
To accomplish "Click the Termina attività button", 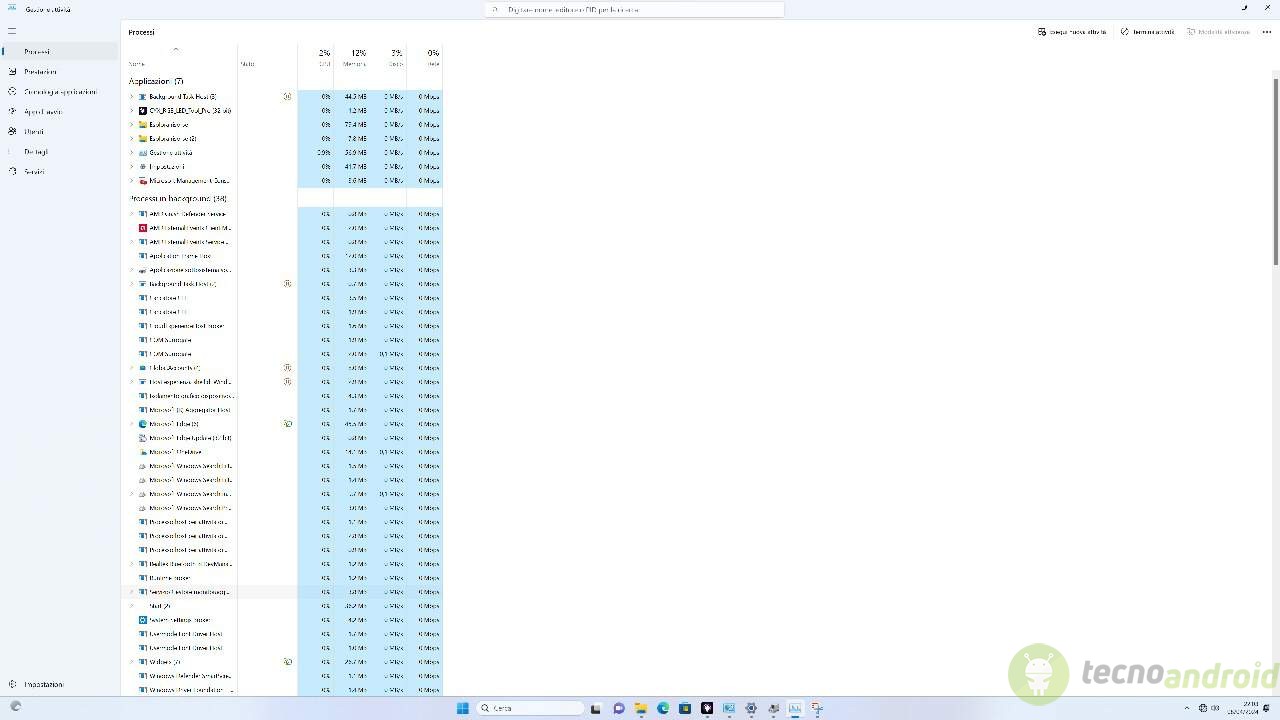I will (x=1147, y=32).
